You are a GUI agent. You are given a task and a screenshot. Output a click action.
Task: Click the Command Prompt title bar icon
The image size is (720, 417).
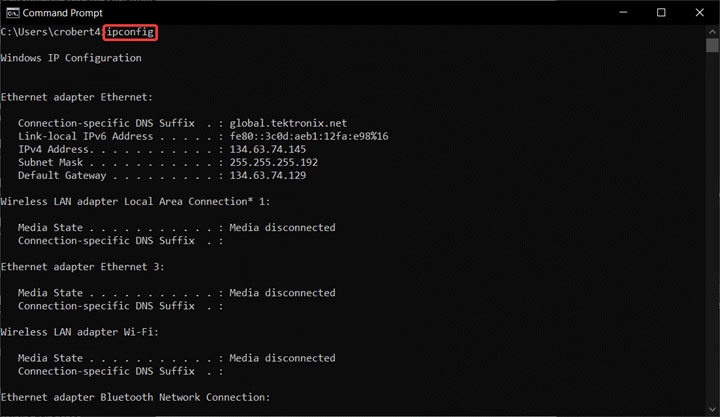tap(10, 11)
